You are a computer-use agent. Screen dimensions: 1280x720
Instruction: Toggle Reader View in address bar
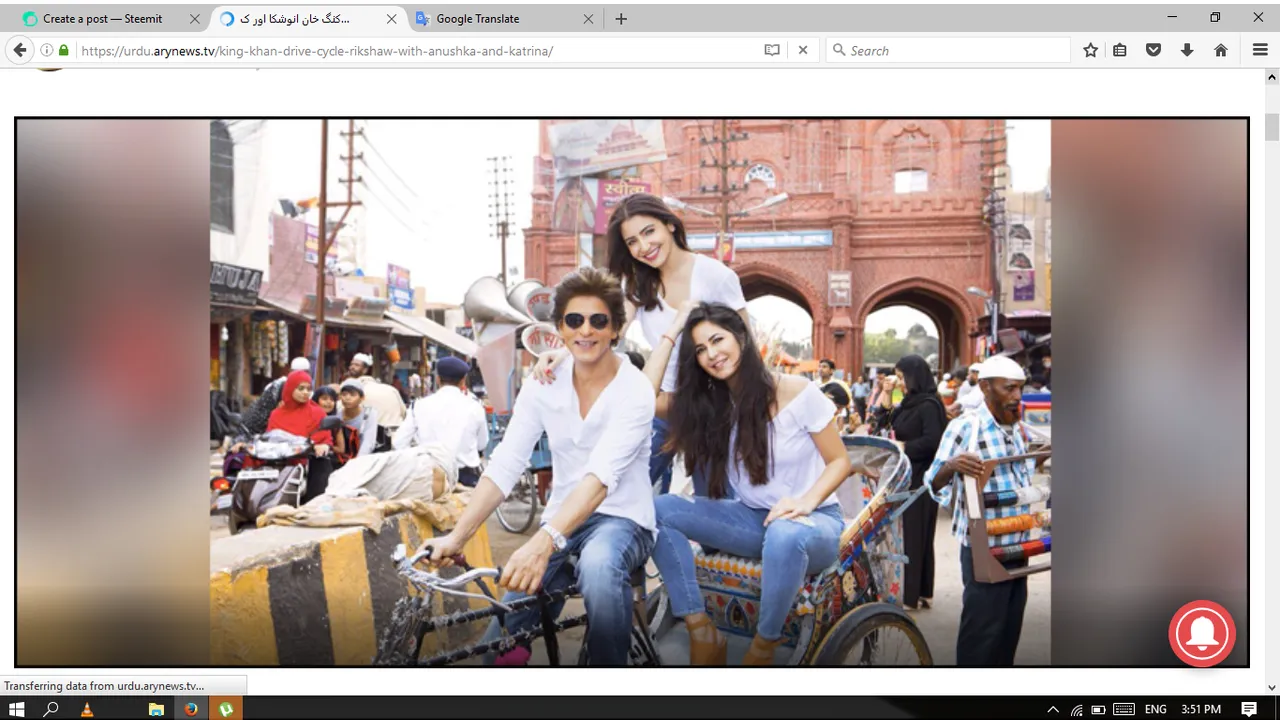click(x=772, y=50)
